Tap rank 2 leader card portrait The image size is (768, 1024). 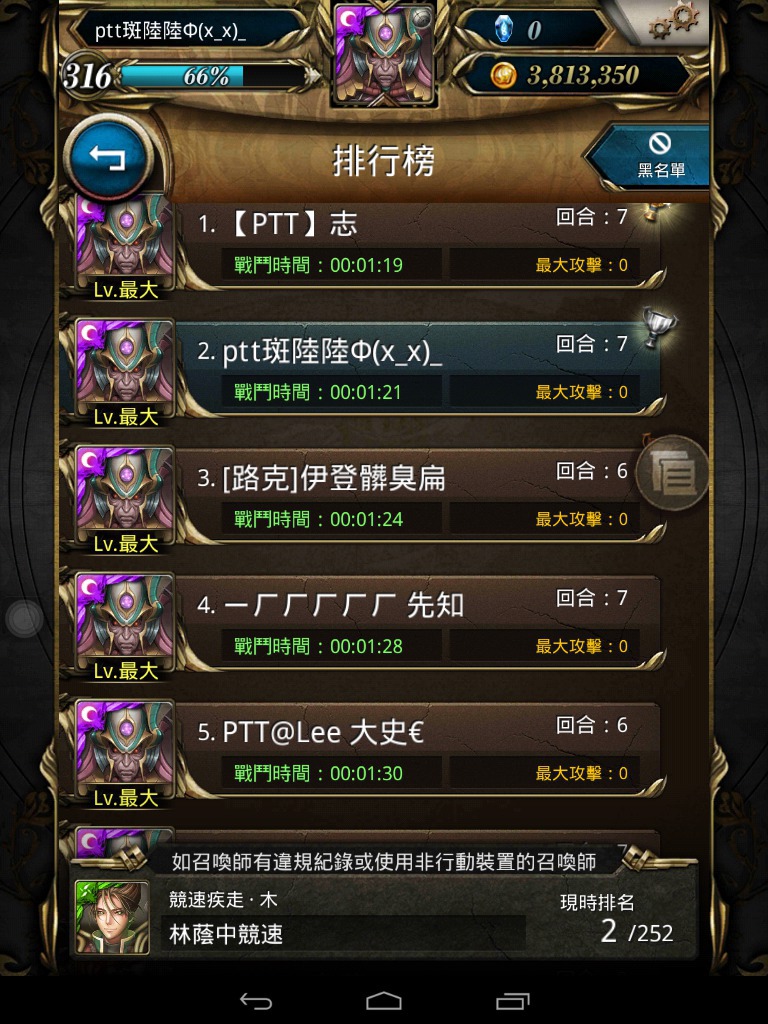click(125, 369)
